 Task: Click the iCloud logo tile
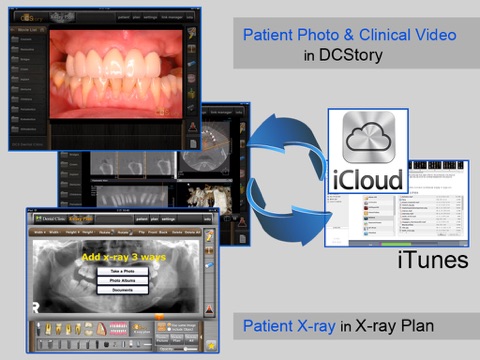tap(368, 151)
